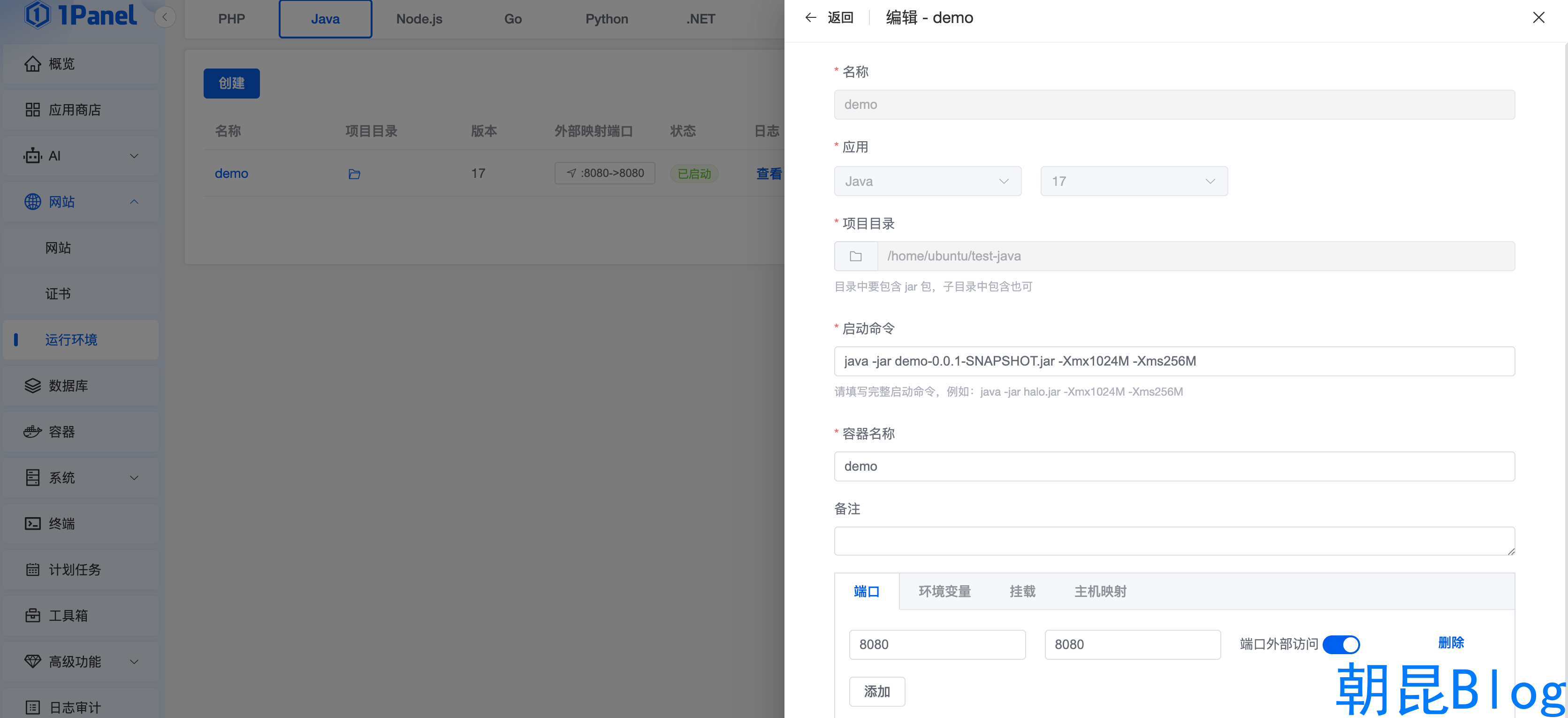Select the 主机映射 tab
1568x718 pixels.
pyautogui.click(x=1101, y=591)
